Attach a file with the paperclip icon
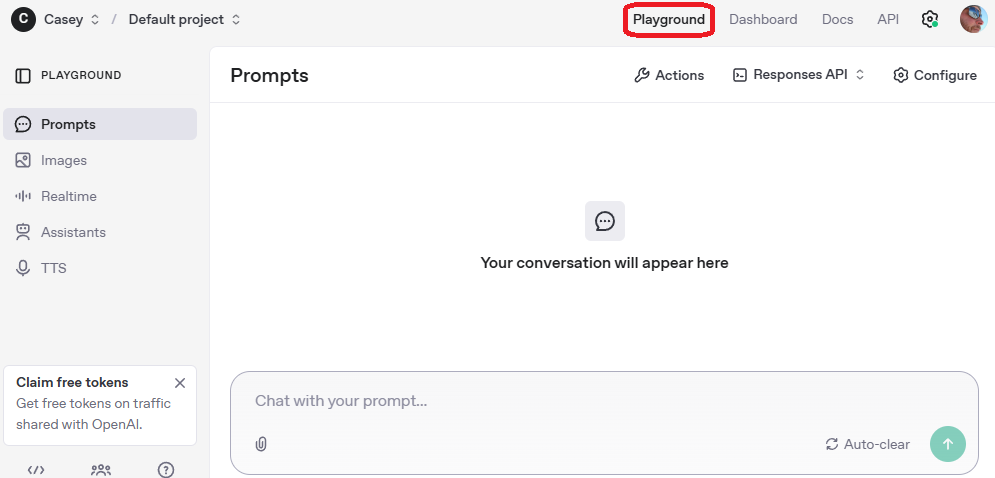The image size is (995, 478). pos(261,444)
